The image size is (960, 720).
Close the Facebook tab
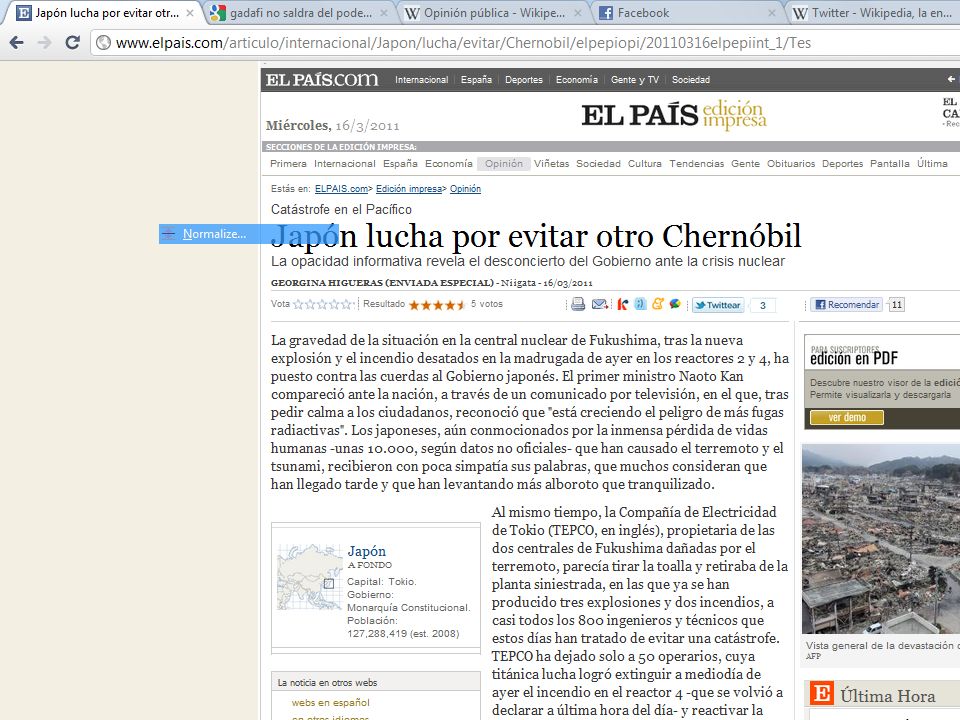pyautogui.click(x=772, y=13)
